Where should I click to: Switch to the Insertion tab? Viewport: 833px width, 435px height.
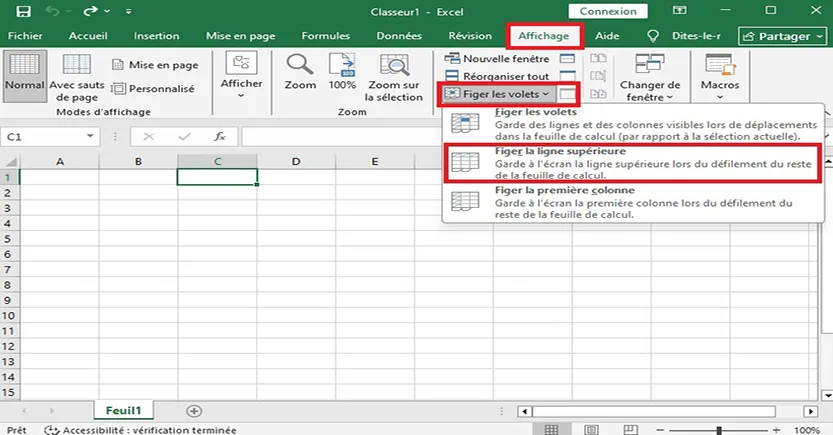tap(156, 36)
